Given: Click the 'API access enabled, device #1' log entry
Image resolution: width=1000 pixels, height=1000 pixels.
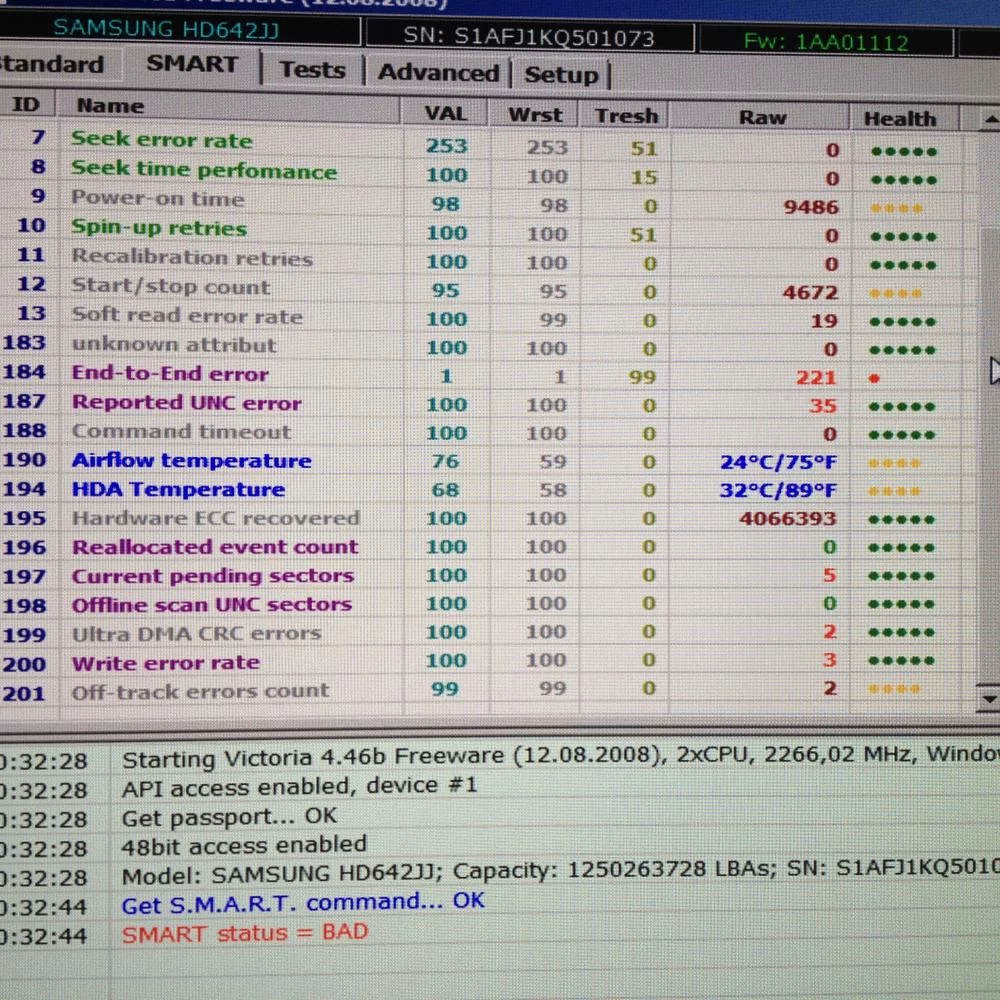Looking at the screenshot, I should tap(300, 787).
